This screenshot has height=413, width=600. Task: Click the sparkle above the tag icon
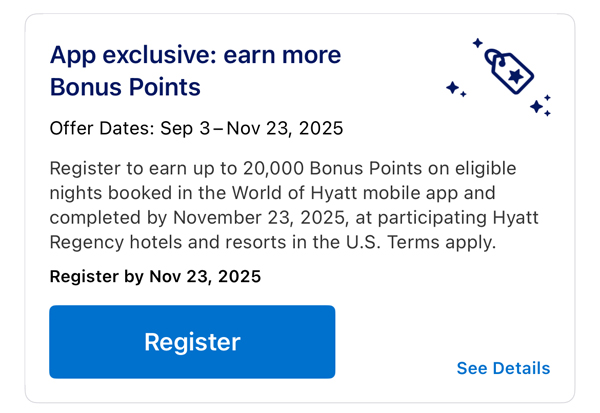pos(477,43)
